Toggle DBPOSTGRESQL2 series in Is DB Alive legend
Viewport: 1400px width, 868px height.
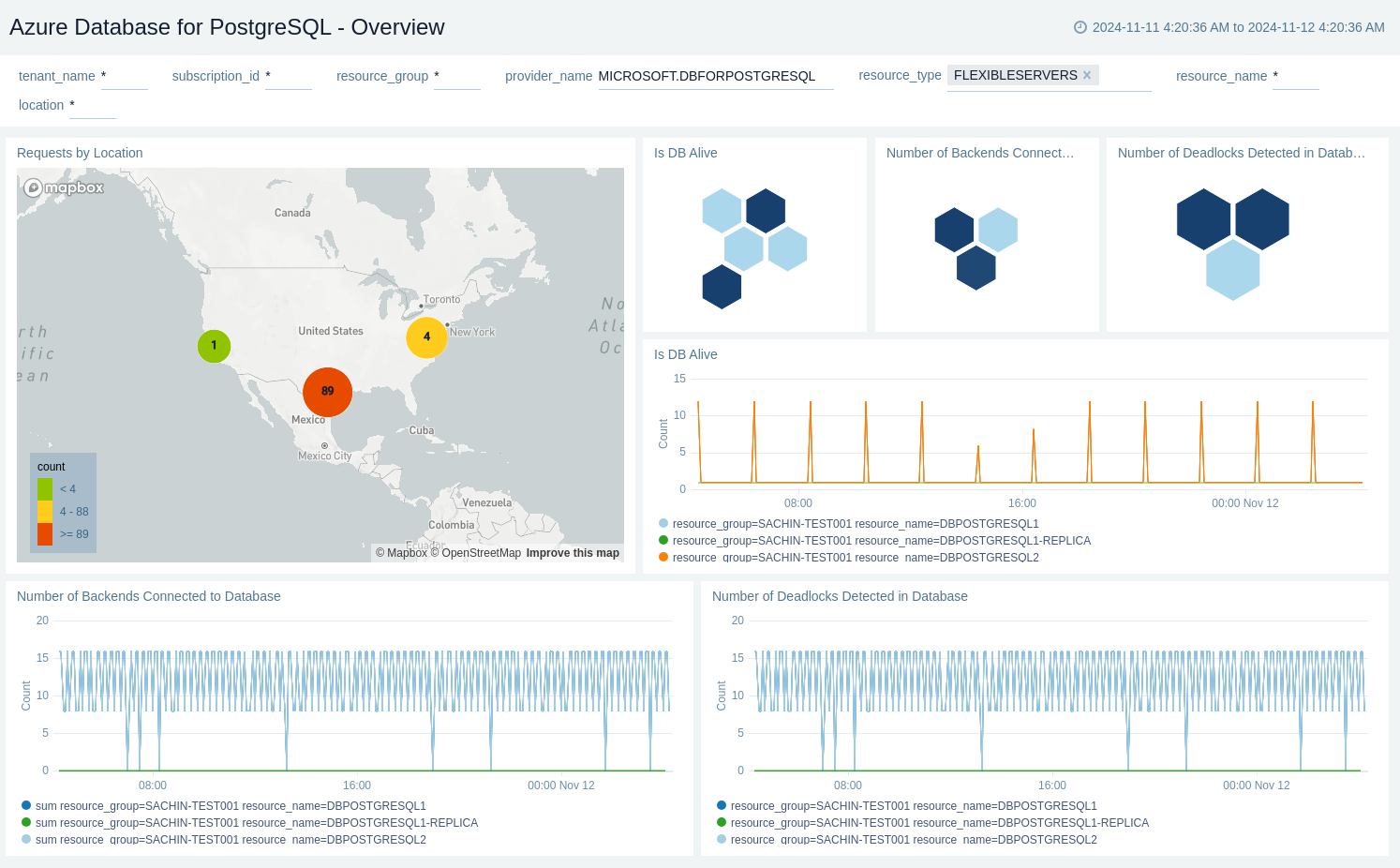[x=849, y=558]
